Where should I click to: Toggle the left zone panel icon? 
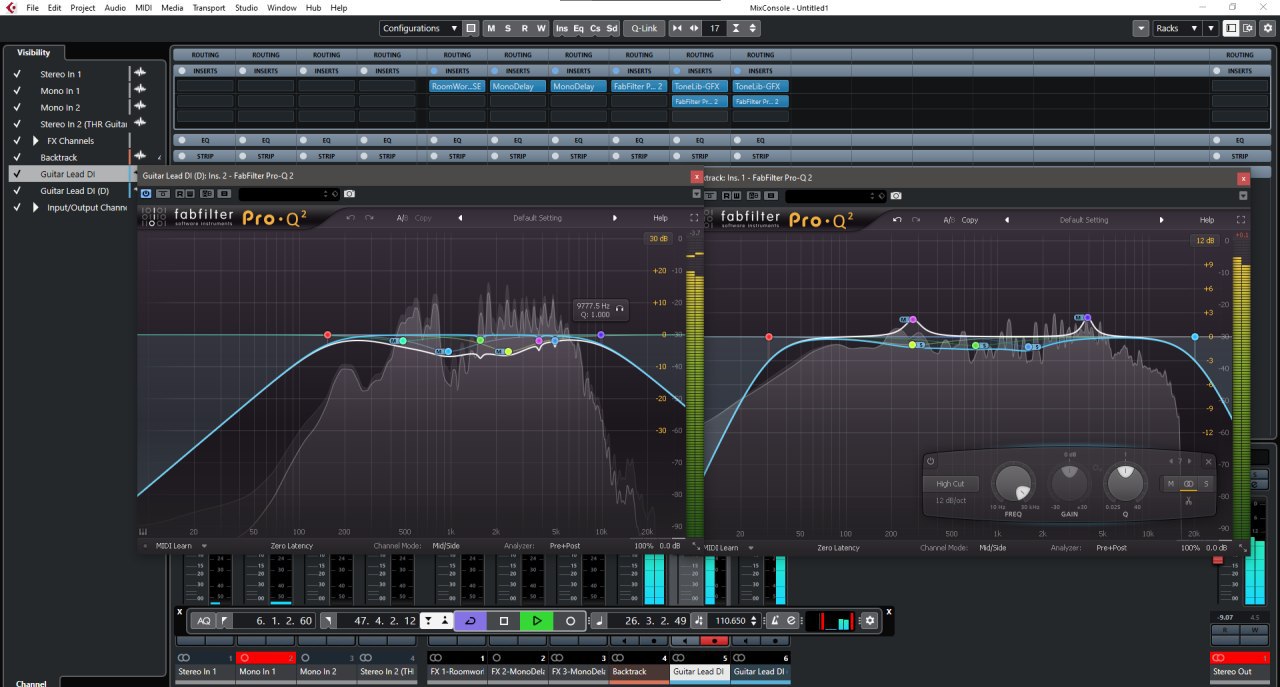(x=1231, y=28)
